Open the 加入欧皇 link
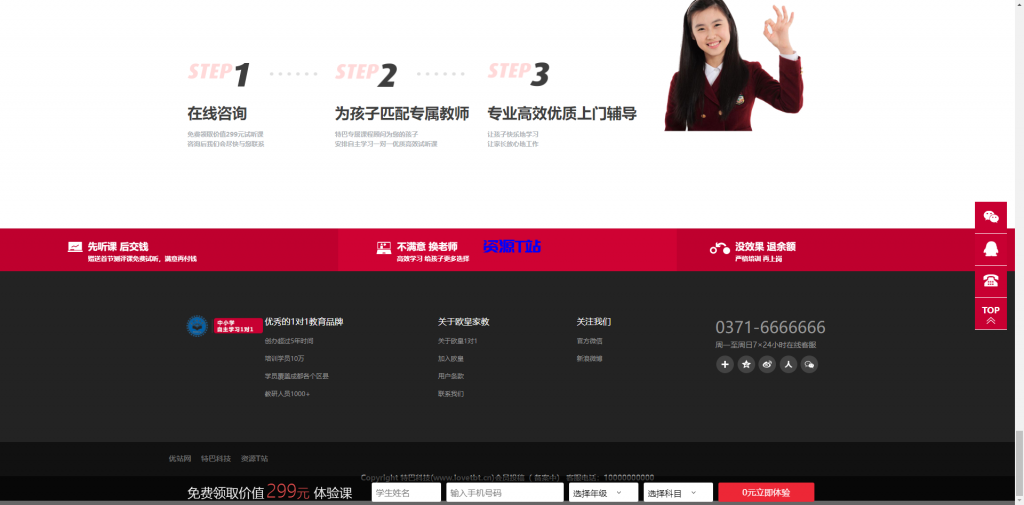Image resolution: width=1024 pixels, height=505 pixels. [451, 359]
